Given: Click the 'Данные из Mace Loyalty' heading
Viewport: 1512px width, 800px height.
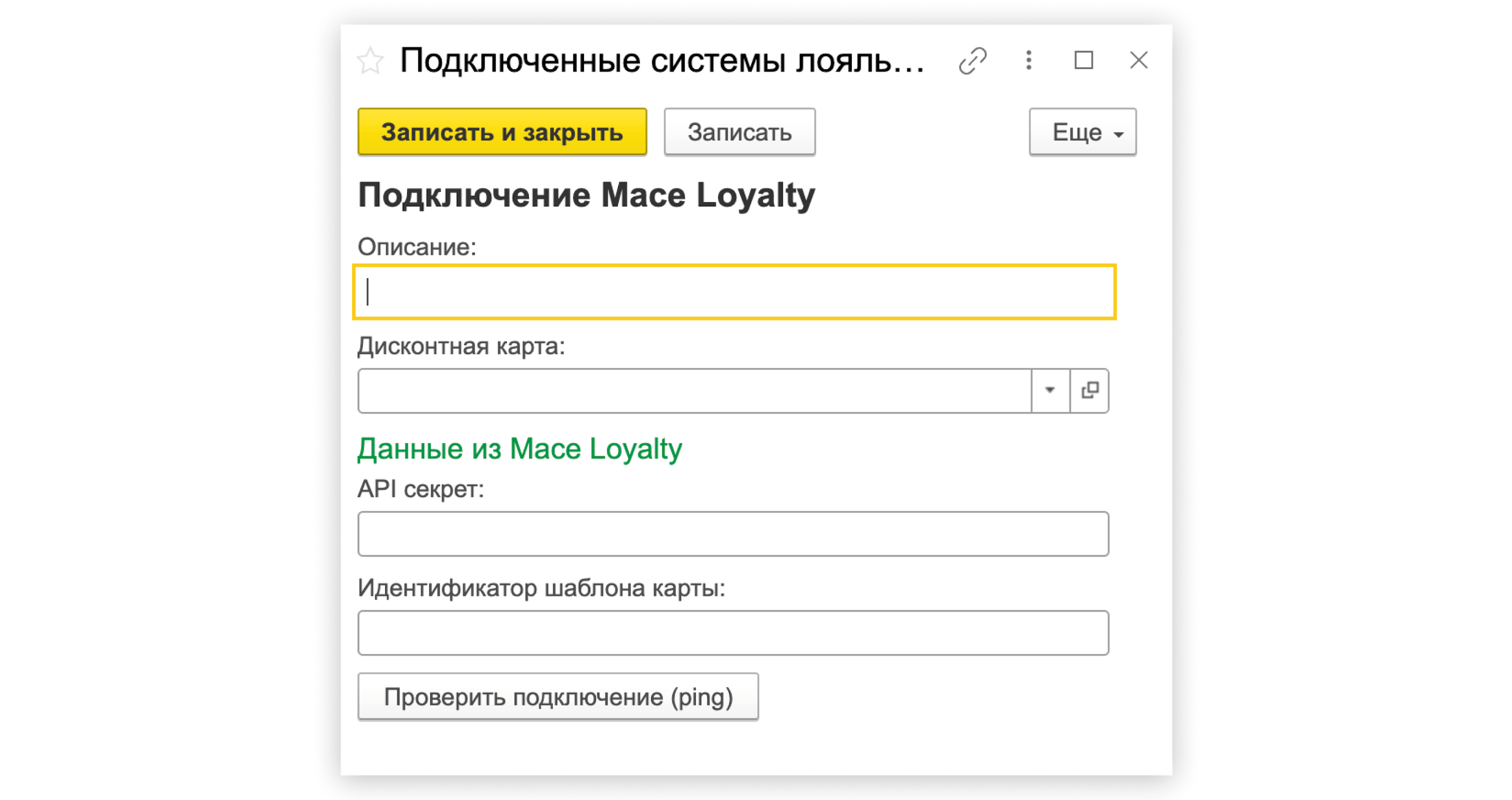Looking at the screenshot, I should [x=519, y=449].
